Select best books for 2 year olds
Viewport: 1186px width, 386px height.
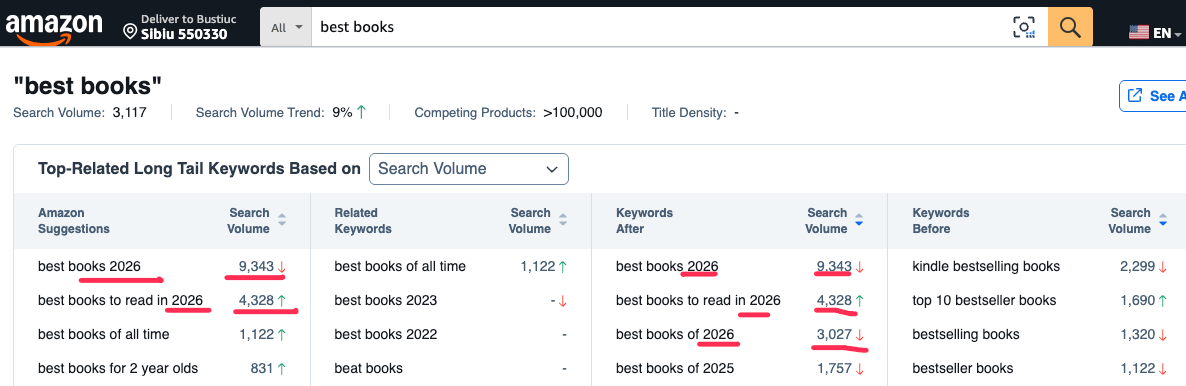click(x=118, y=369)
